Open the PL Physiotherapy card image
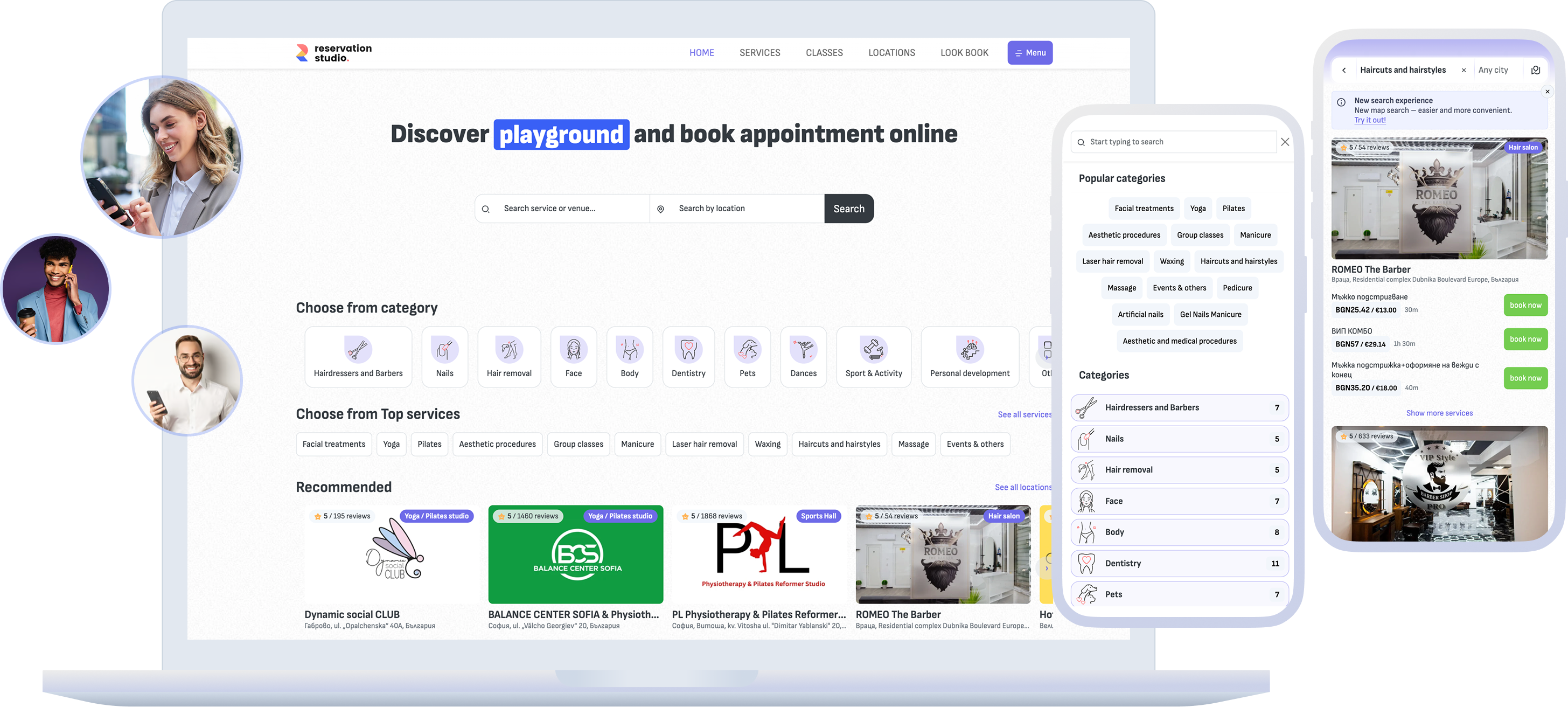Viewport: 1568px width, 707px height. click(x=759, y=554)
